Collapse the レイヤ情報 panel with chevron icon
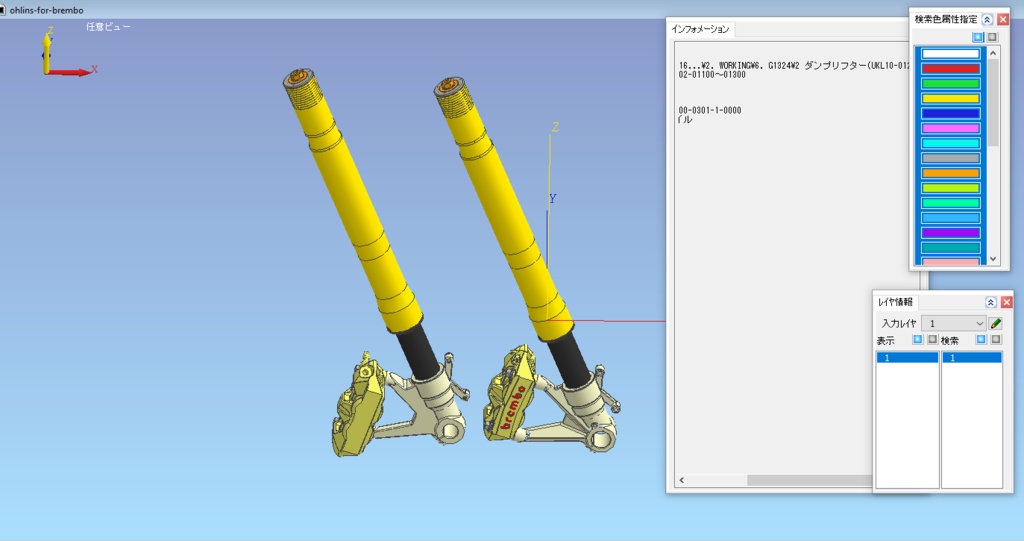The height and width of the screenshot is (541, 1024). 990,302
